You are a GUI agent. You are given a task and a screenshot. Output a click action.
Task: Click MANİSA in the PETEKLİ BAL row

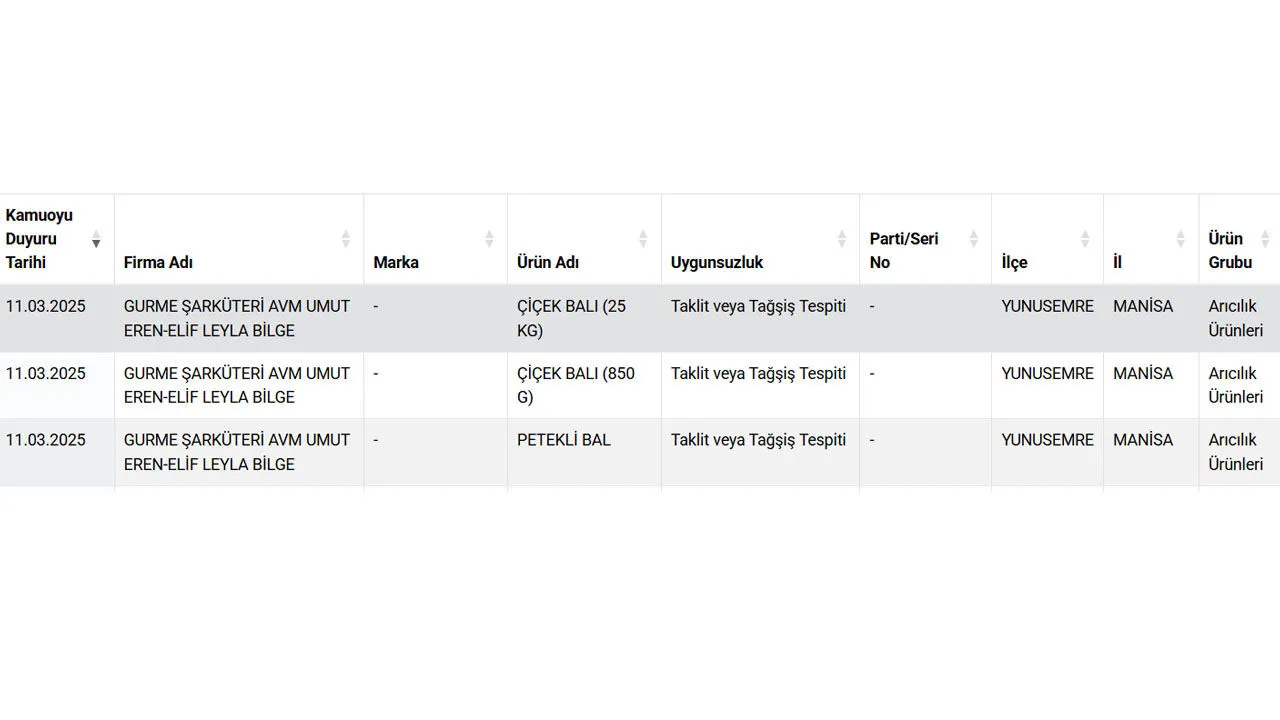pyautogui.click(x=1143, y=440)
